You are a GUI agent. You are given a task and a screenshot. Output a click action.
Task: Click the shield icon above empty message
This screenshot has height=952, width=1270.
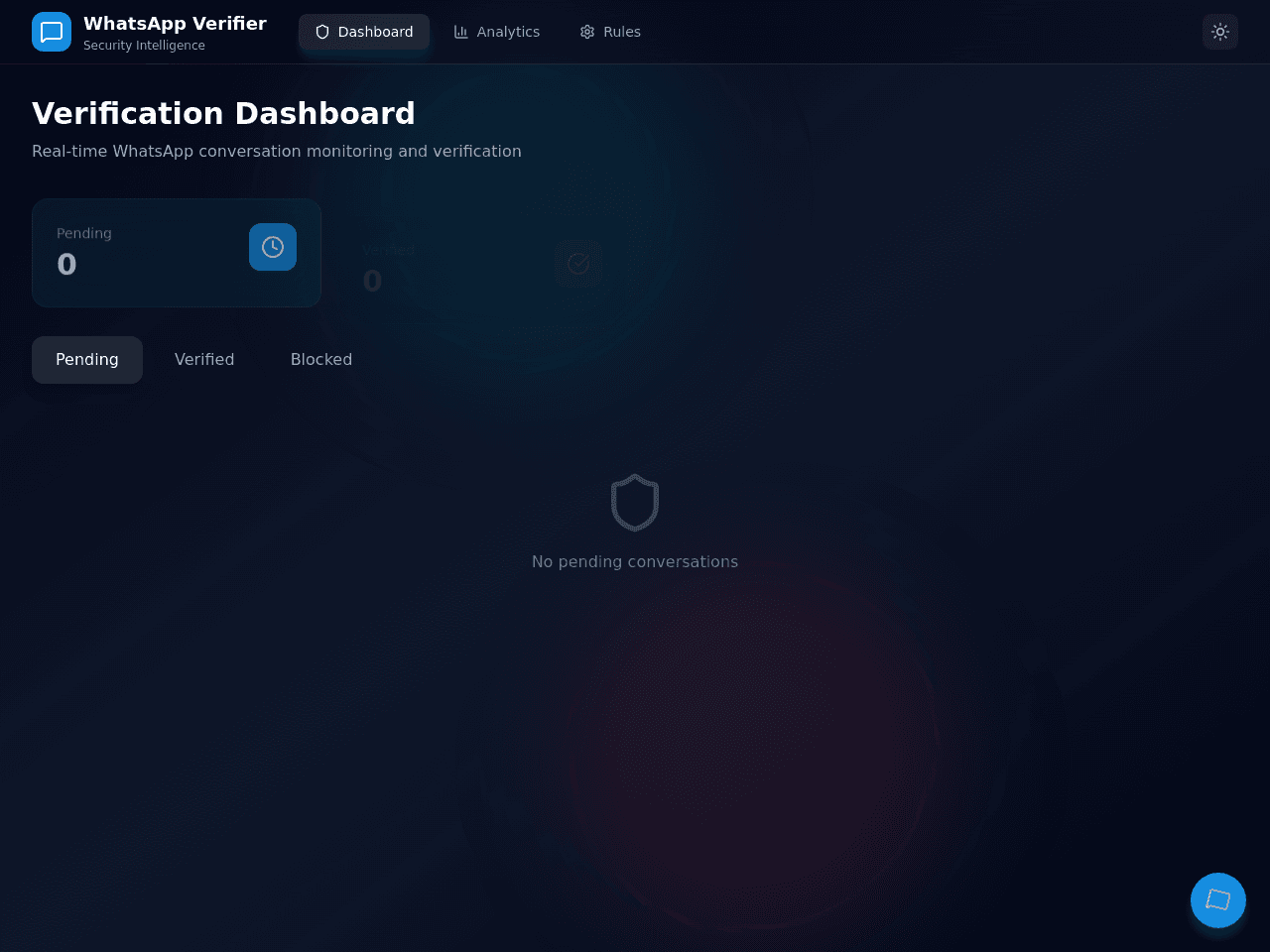(x=635, y=503)
